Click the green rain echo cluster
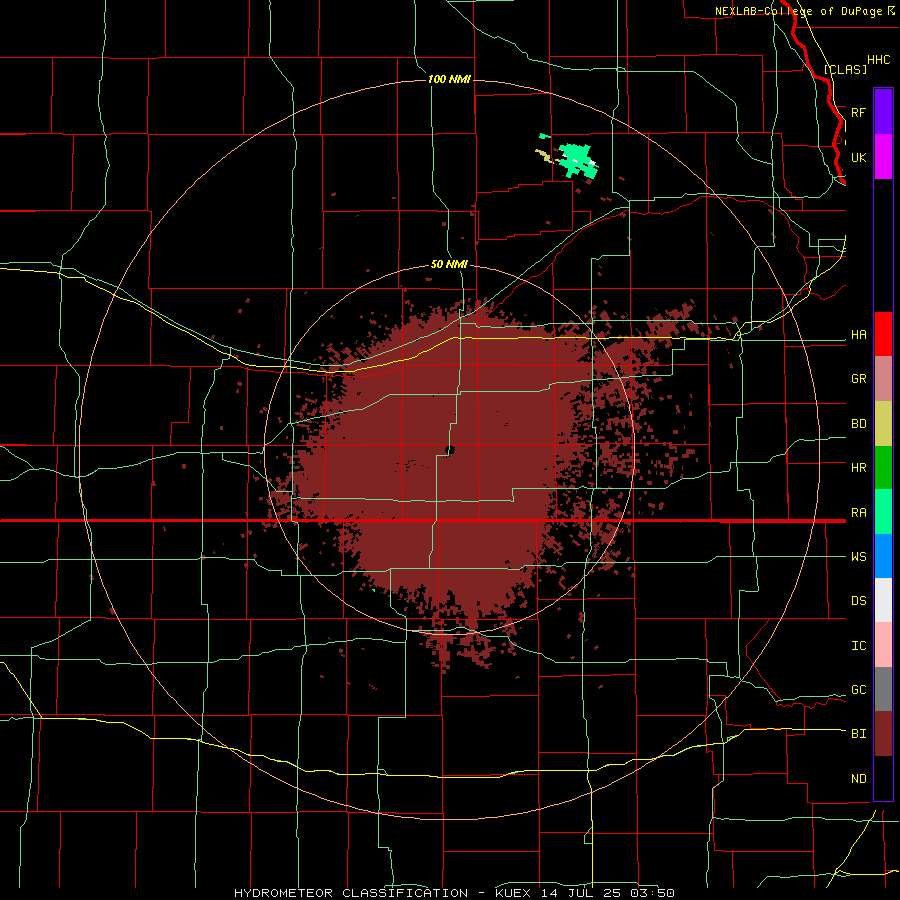Screen dimensions: 900x900 point(579,160)
